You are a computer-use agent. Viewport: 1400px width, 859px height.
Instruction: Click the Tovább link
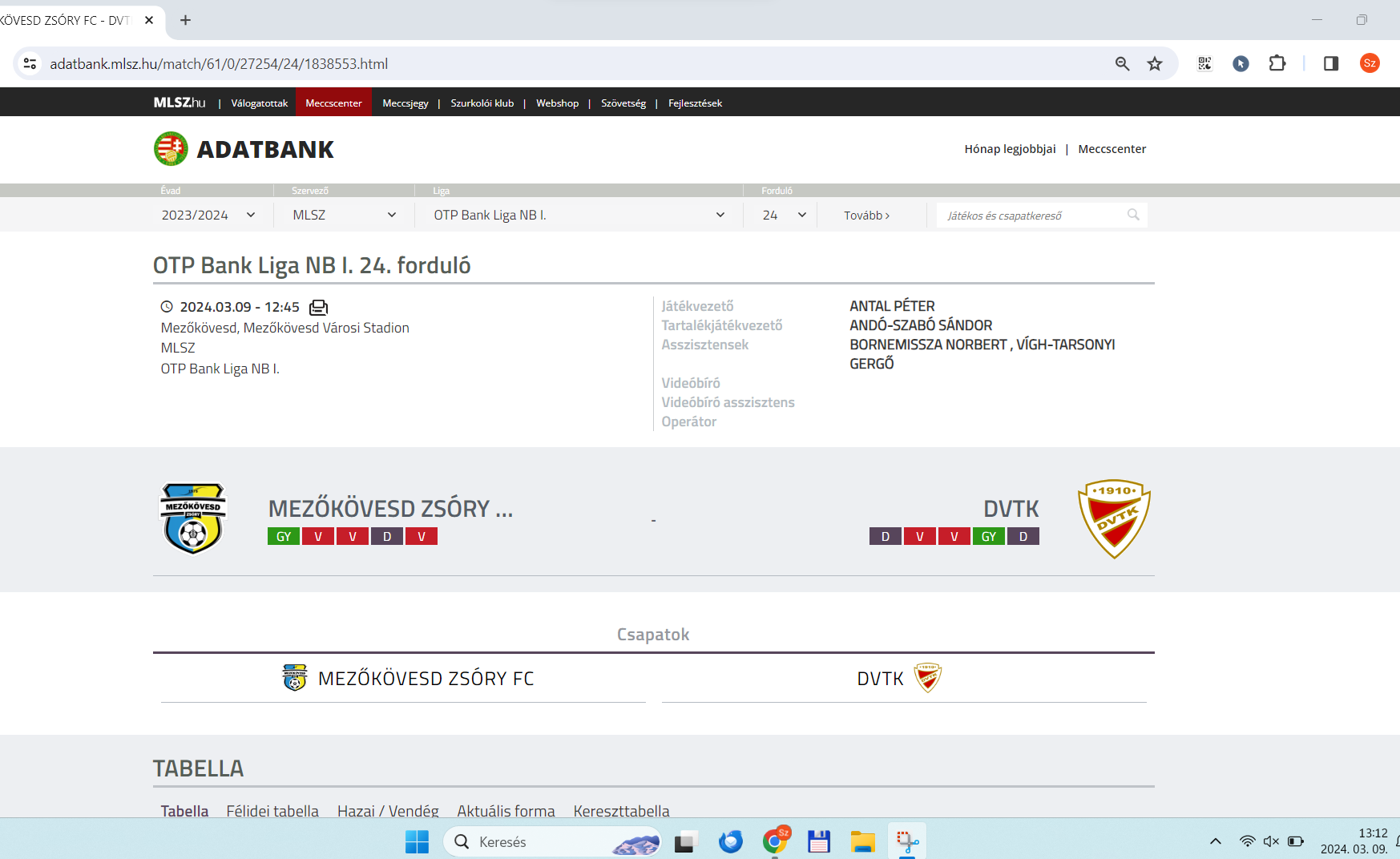[866, 216]
